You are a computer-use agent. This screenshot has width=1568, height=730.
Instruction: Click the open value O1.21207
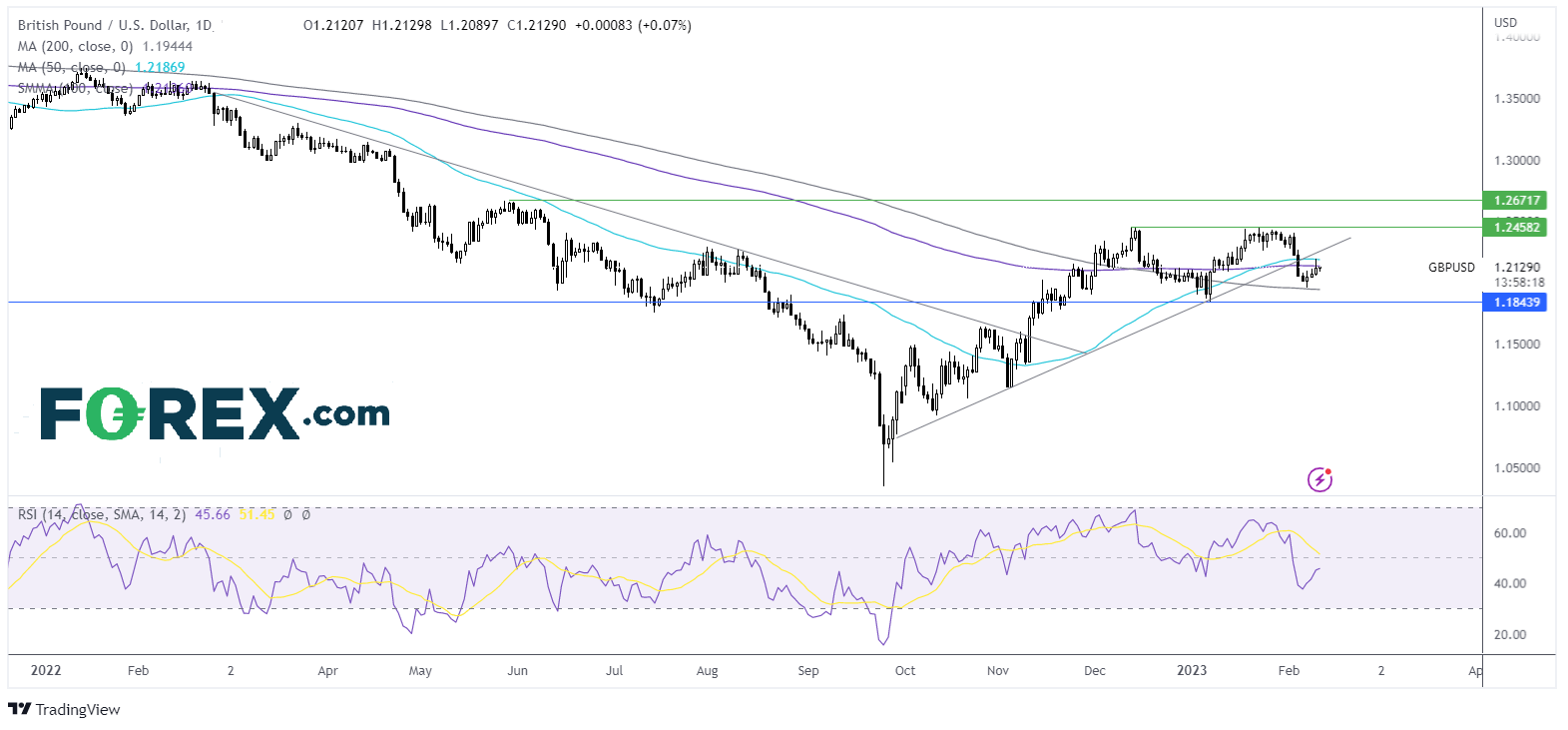pyautogui.click(x=333, y=25)
